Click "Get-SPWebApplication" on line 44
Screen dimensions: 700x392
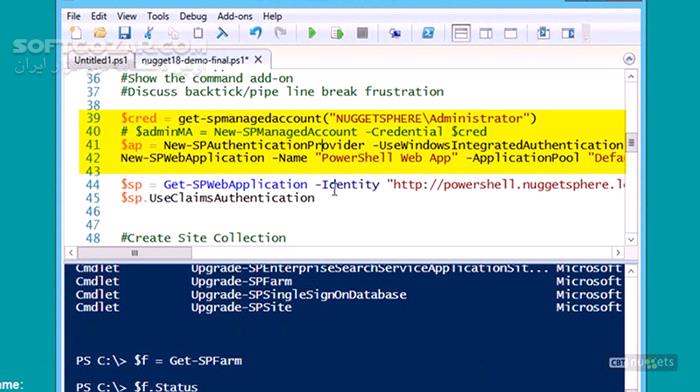(x=235, y=184)
